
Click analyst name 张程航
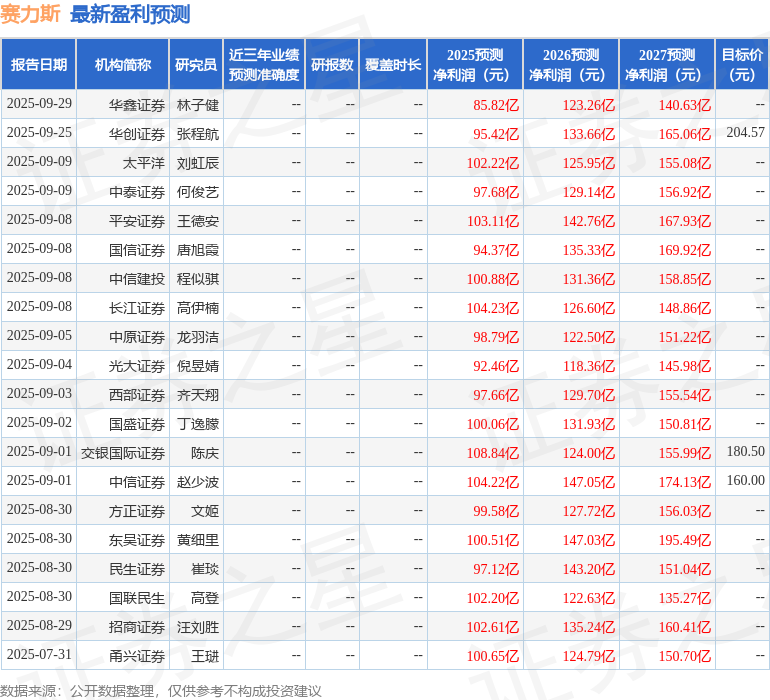198,133
